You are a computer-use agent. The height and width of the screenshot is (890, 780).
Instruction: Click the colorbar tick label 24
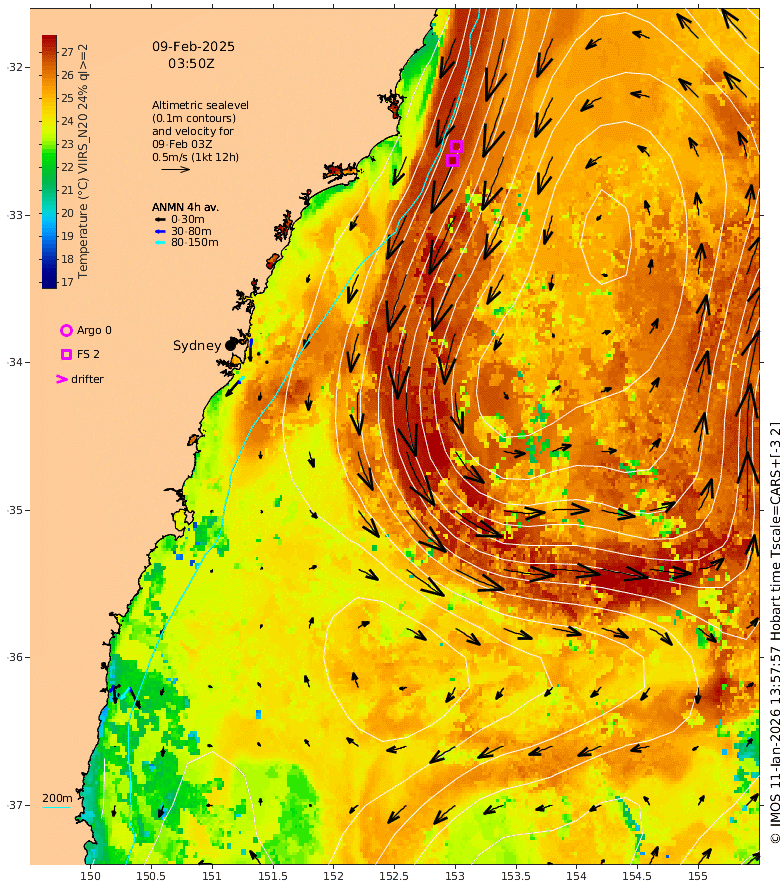coord(68,121)
